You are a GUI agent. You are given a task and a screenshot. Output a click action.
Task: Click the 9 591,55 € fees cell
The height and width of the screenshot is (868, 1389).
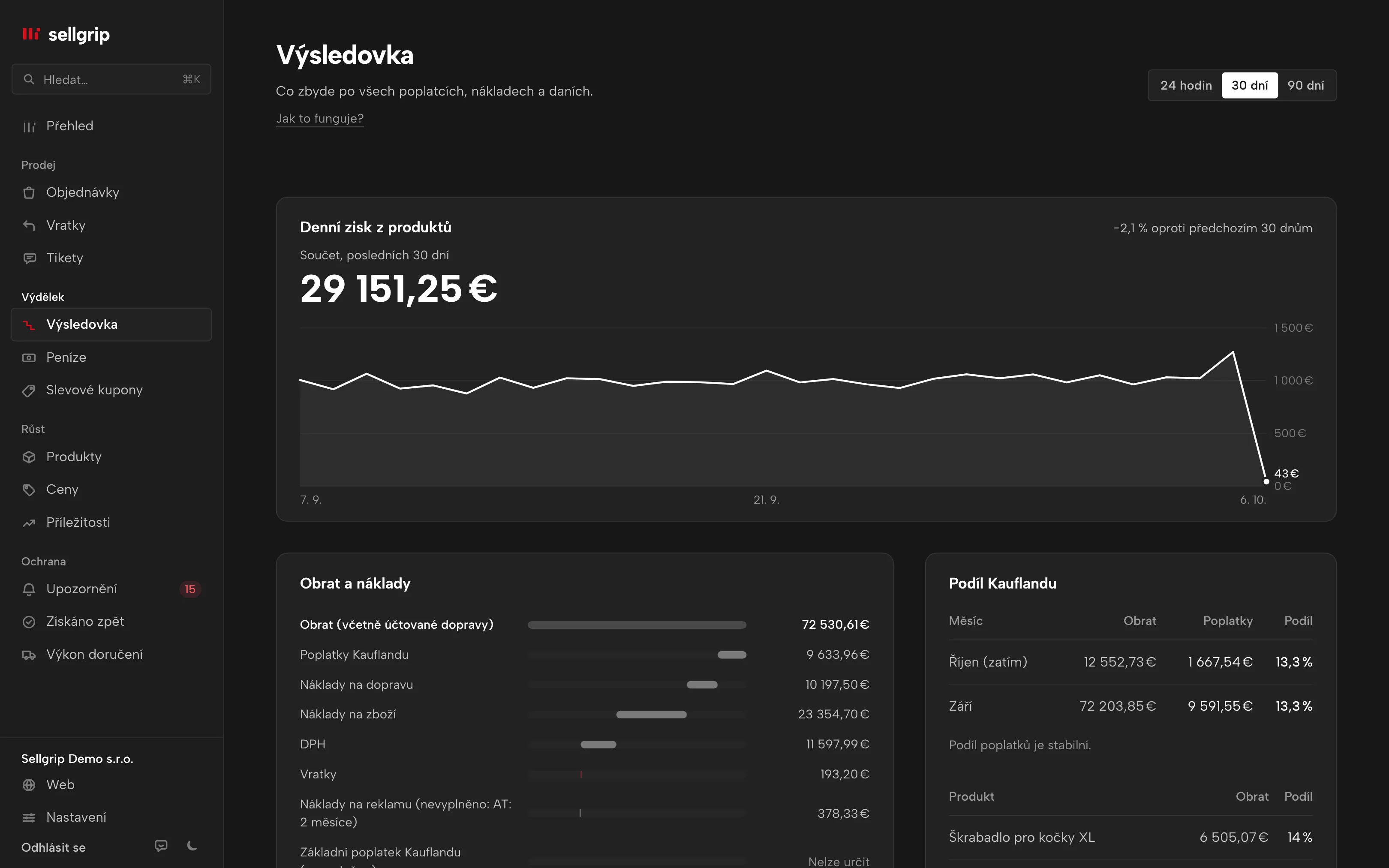[x=1220, y=706]
